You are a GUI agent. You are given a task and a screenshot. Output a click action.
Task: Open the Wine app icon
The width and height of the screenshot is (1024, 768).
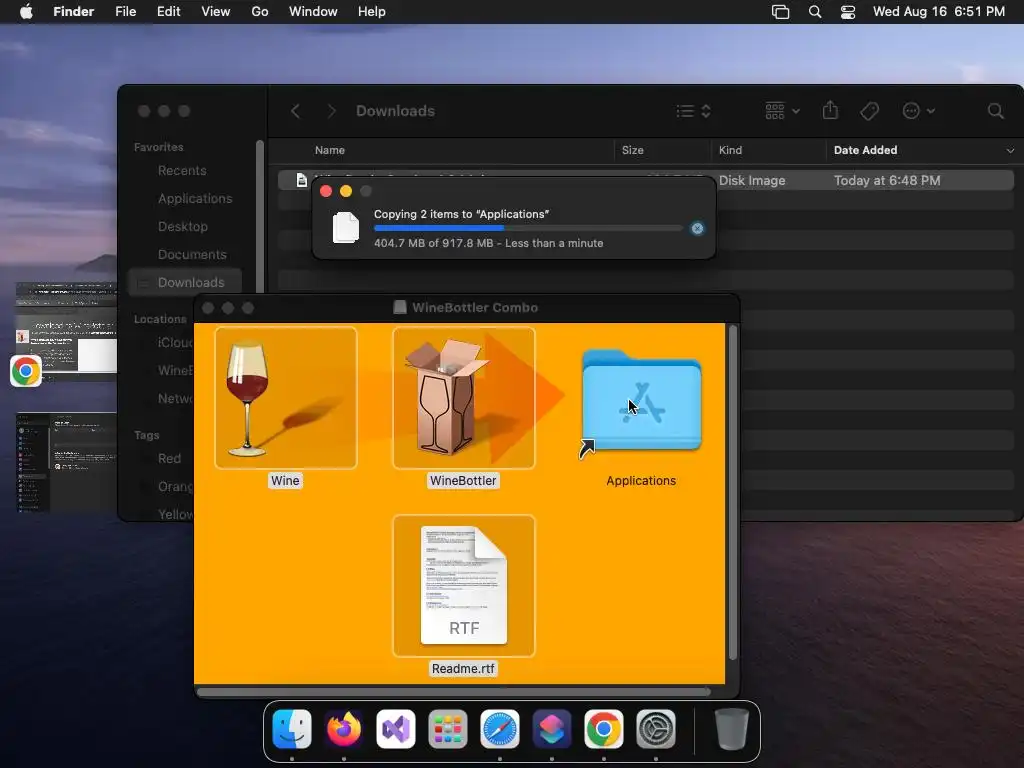[x=285, y=397]
